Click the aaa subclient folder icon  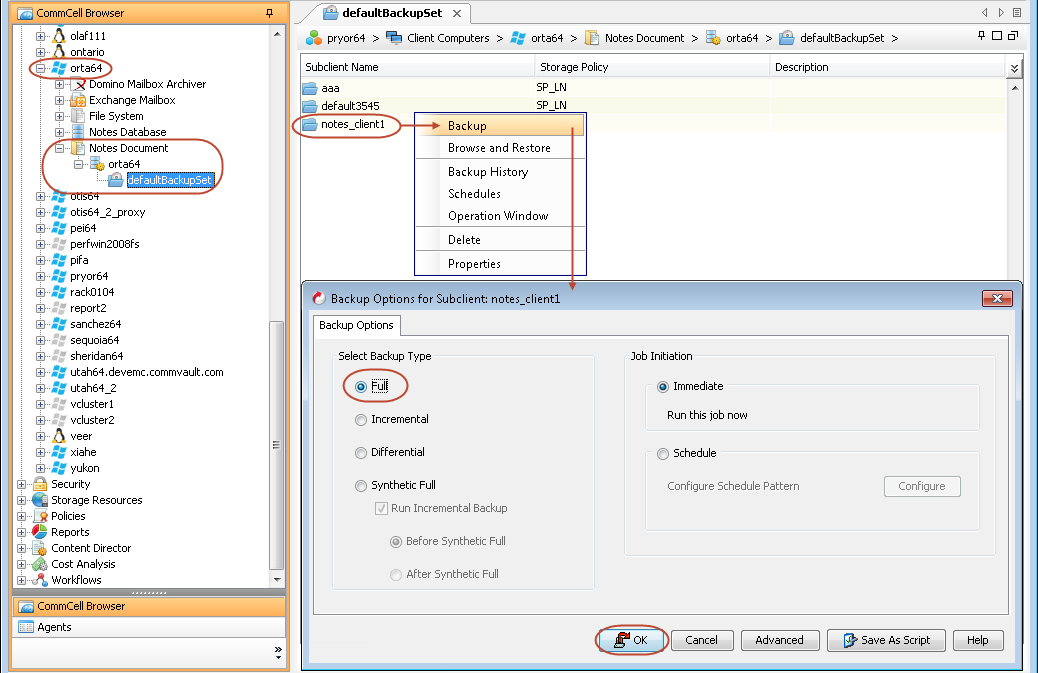pyautogui.click(x=310, y=89)
